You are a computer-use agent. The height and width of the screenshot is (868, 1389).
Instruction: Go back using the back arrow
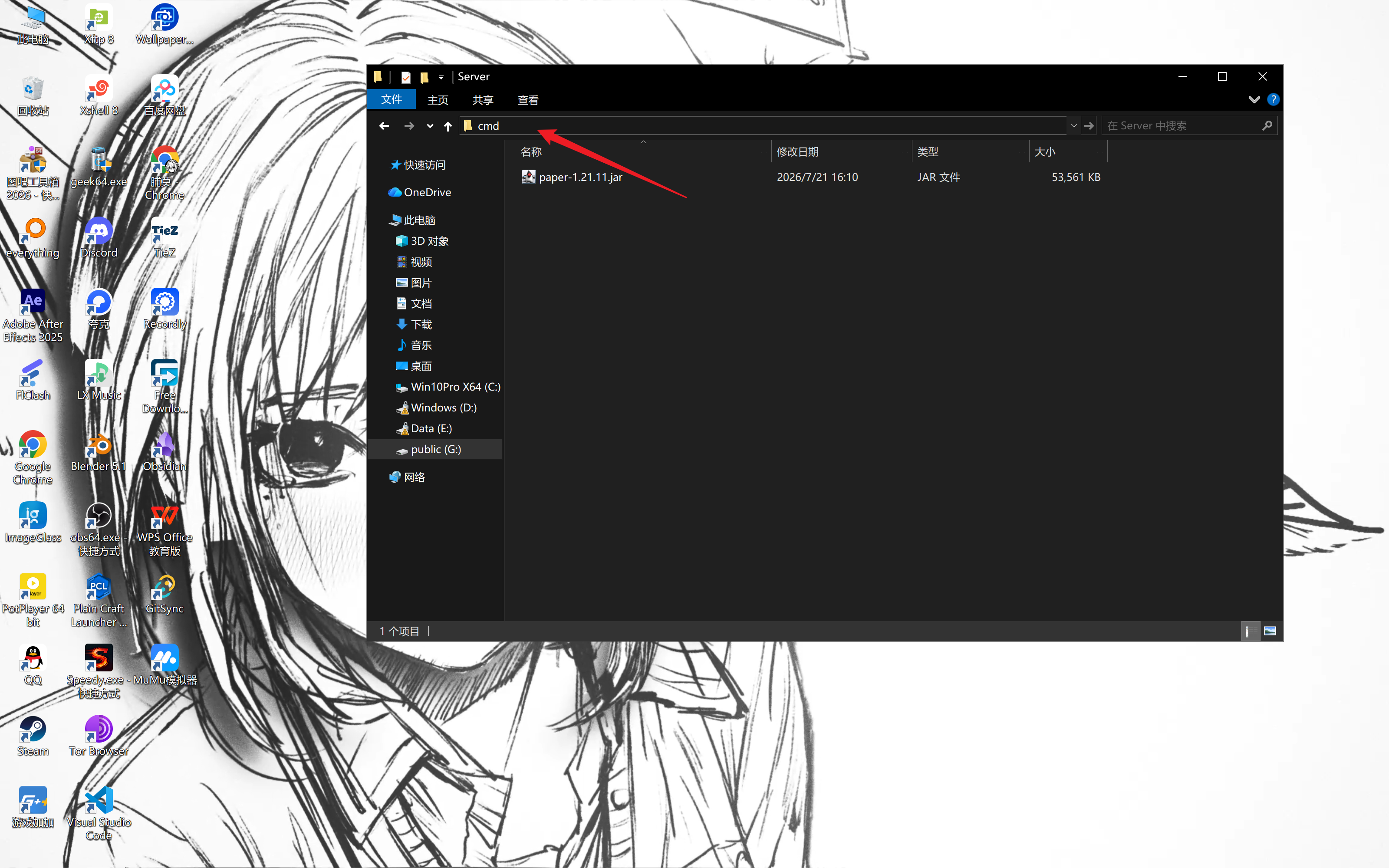point(384,126)
